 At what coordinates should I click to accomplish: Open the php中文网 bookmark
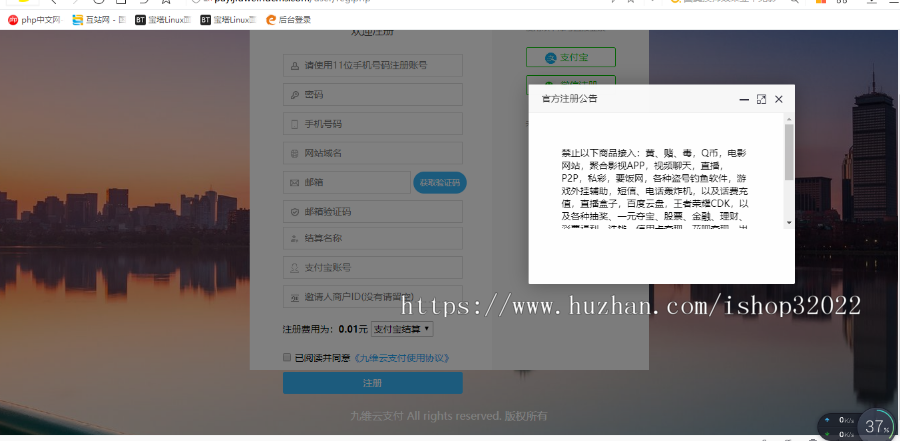(34, 20)
